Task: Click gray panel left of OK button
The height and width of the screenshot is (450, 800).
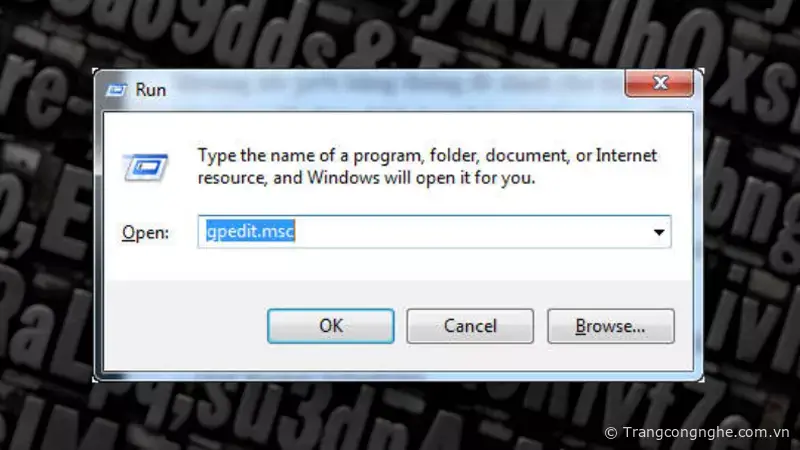Action: (185, 326)
